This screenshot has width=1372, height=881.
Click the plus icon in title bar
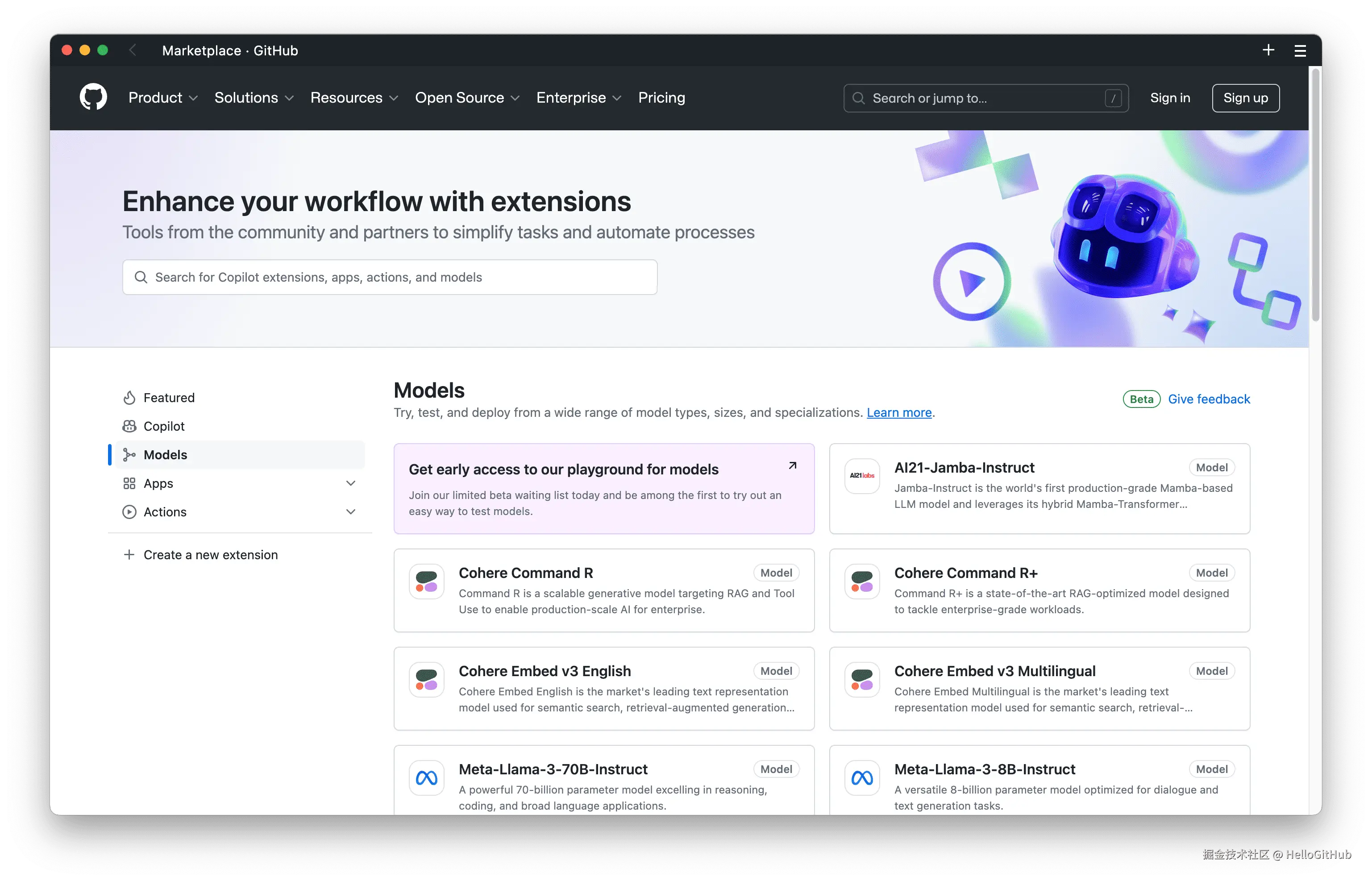click(x=1268, y=50)
